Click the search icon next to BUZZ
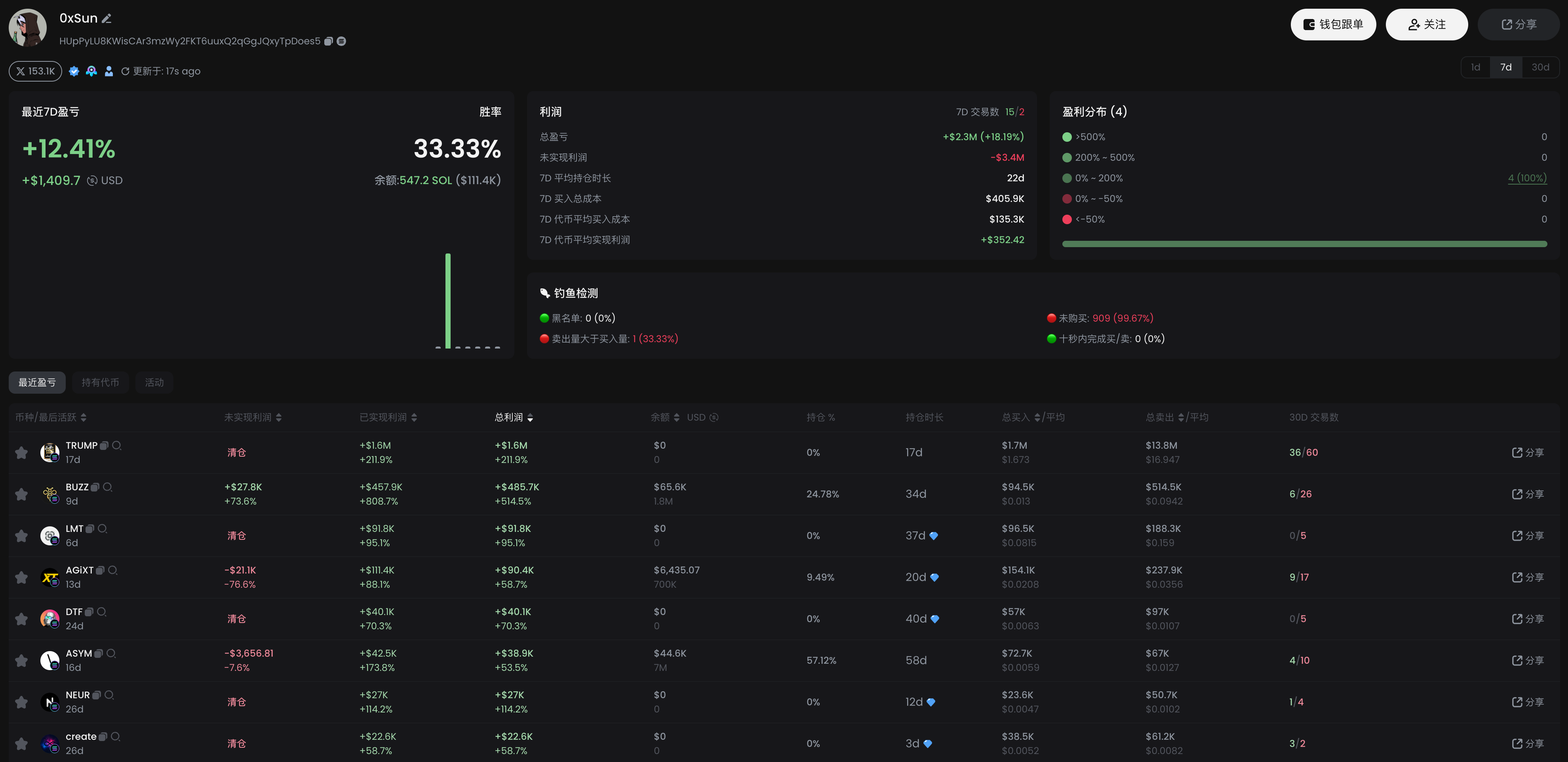1568x762 pixels. point(108,487)
